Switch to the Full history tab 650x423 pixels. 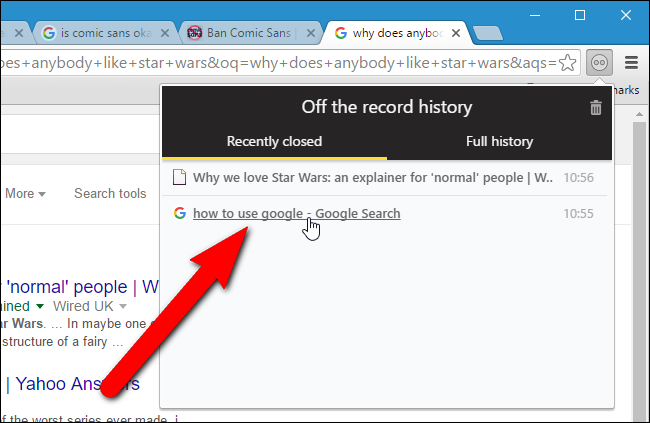[499, 142]
